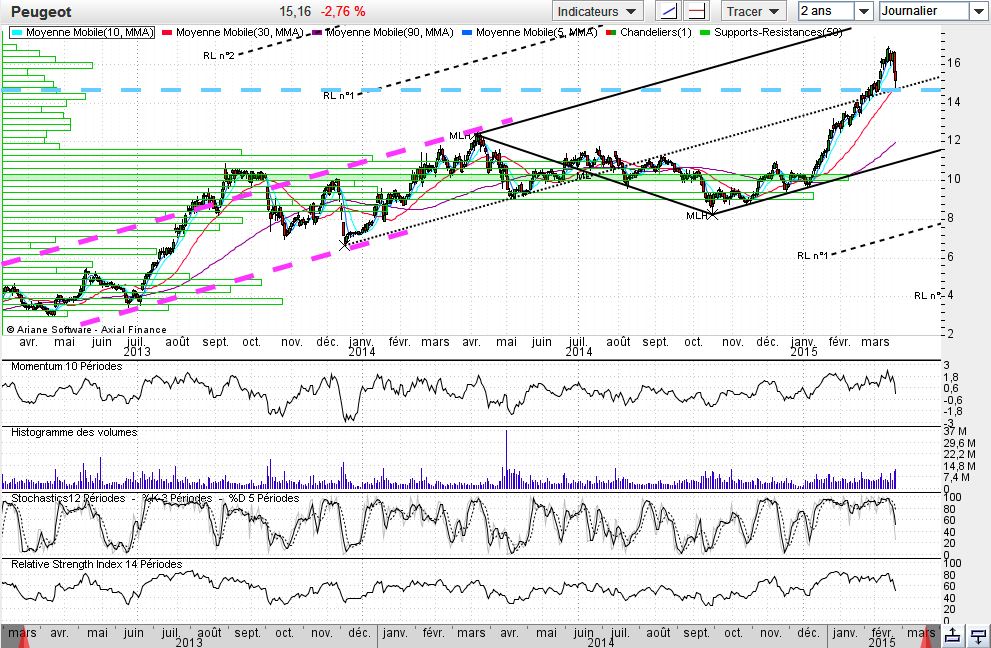This screenshot has height=648, width=991.
Task: Click the download-style arrow icon at bottom right
Action: pos(978,635)
